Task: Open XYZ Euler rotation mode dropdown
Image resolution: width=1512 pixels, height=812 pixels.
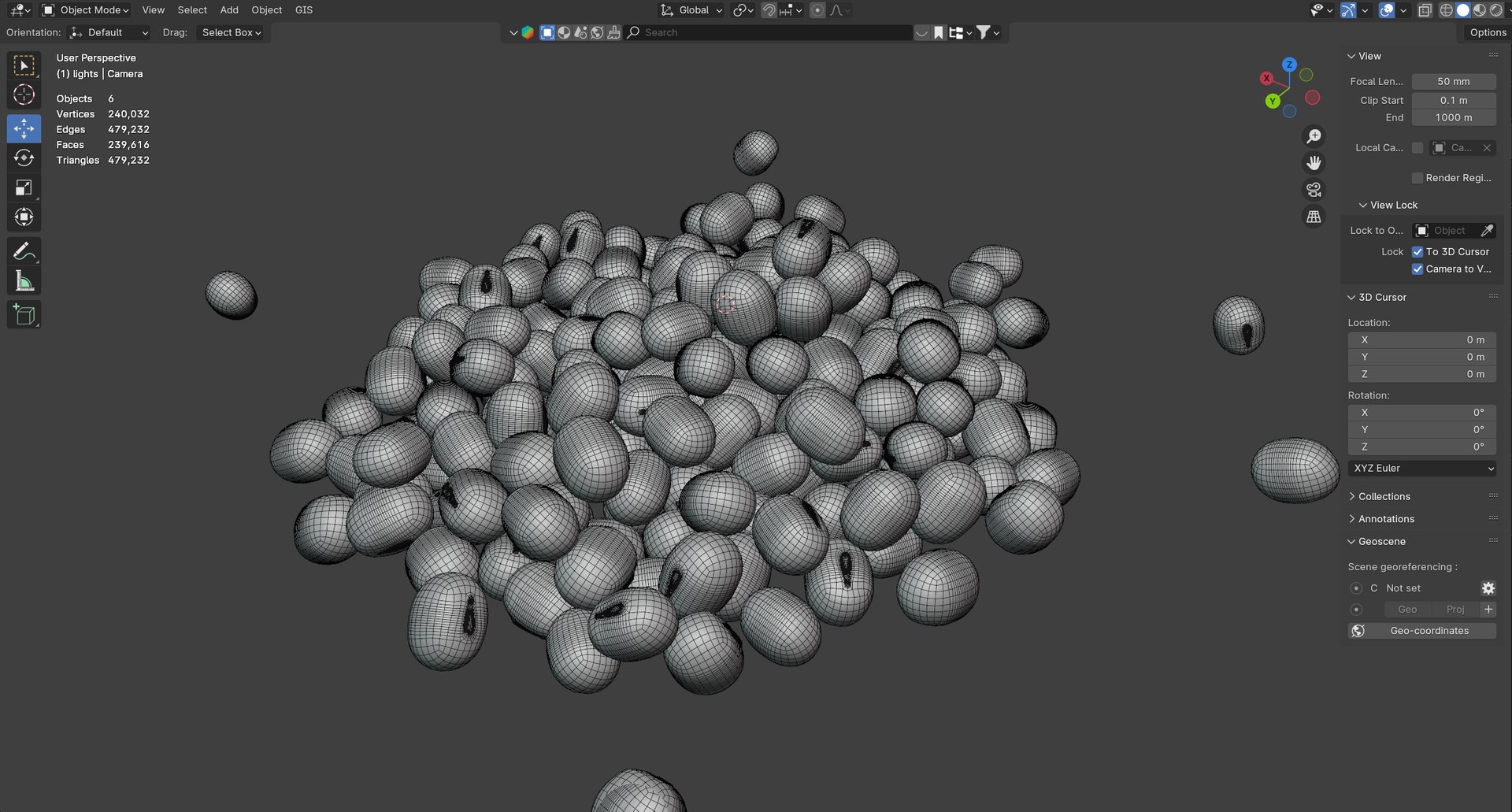Action: click(x=1422, y=469)
